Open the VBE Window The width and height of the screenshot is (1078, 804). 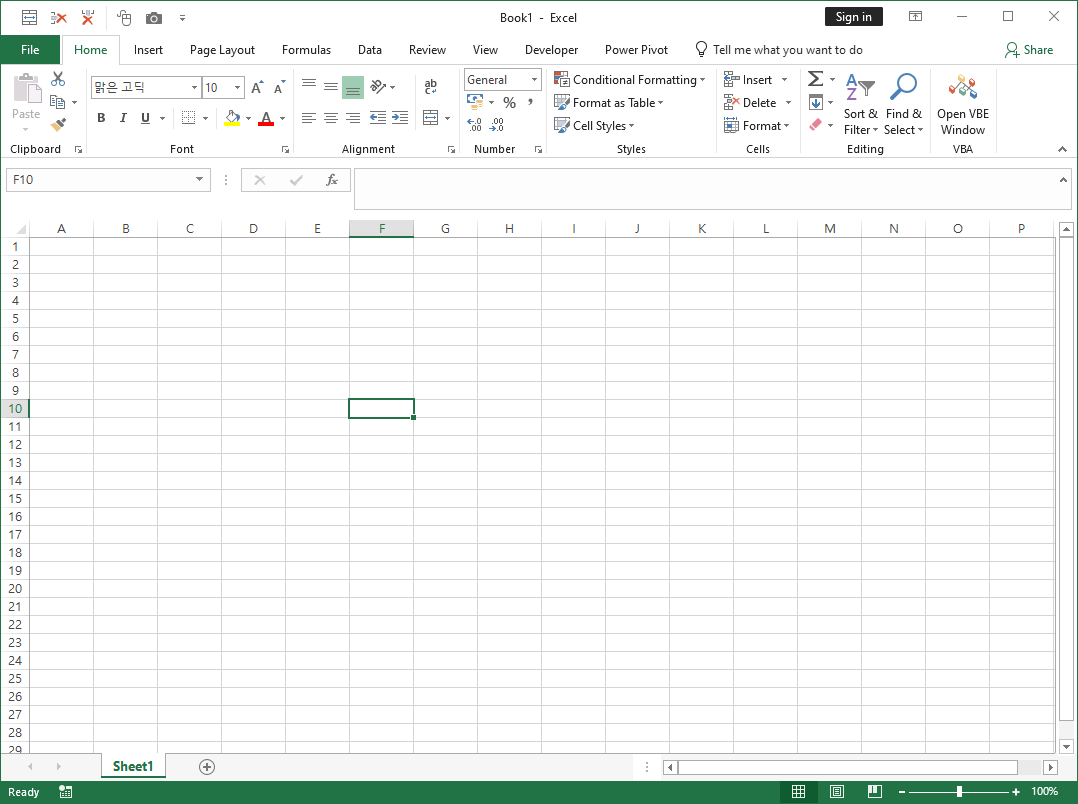click(x=962, y=105)
